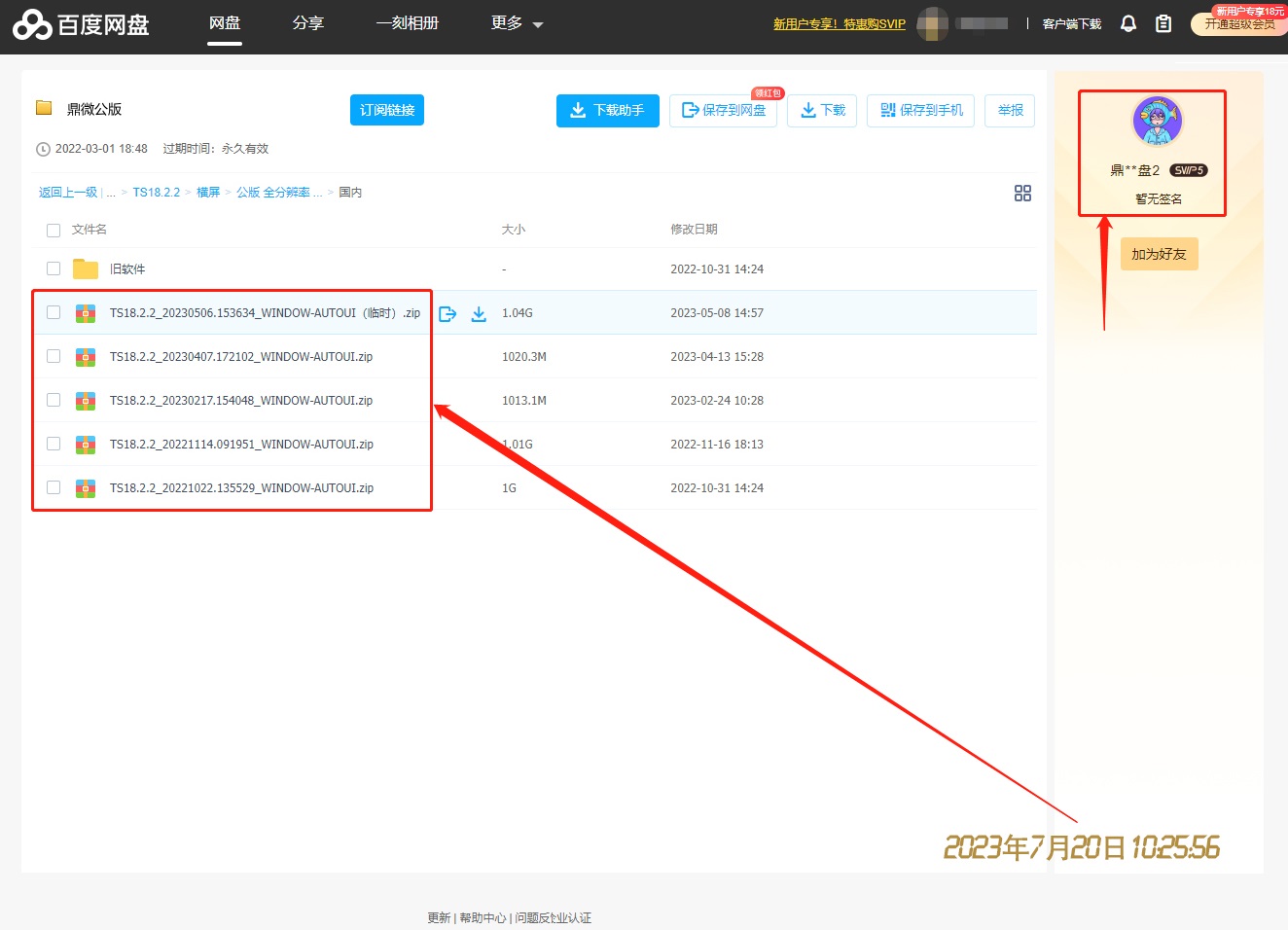The width and height of the screenshot is (1288, 930).
Task: Click 大小 column header to sort
Action: point(513,230)
